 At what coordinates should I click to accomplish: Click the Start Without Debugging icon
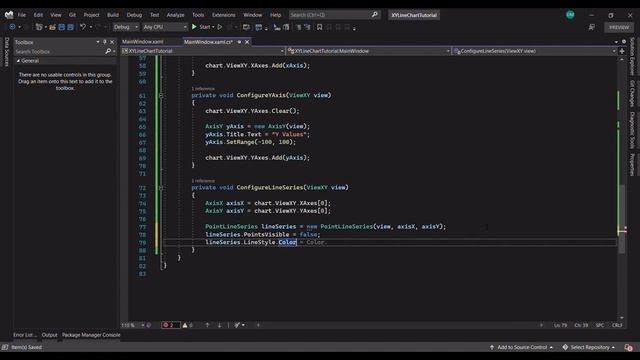pyautogui.click(x=220, y=27)
